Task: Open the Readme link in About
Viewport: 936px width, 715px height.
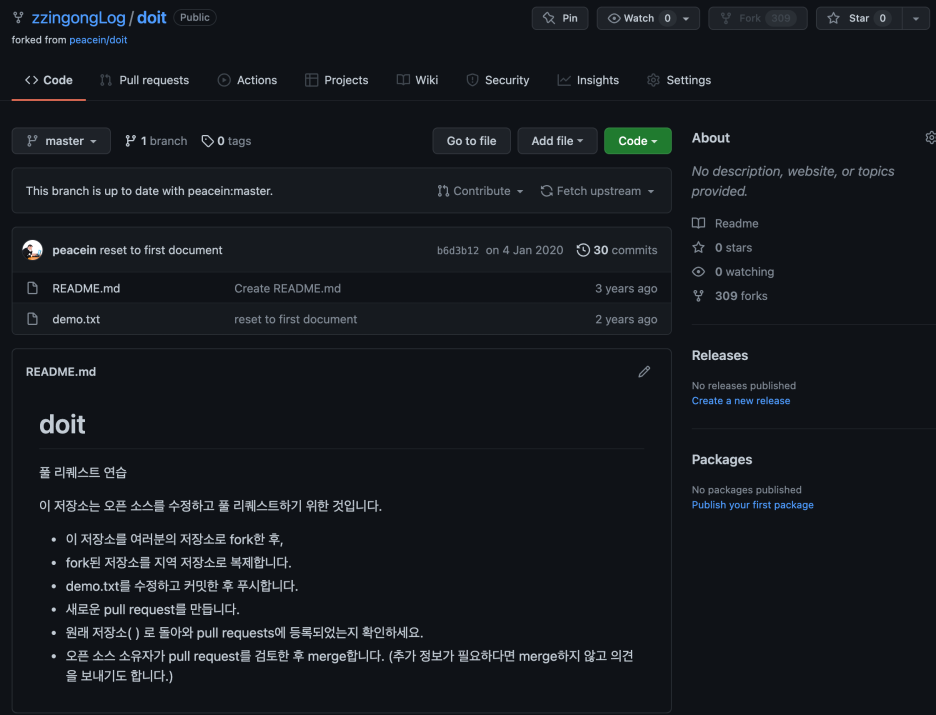Action: click(x=737, y=223)
